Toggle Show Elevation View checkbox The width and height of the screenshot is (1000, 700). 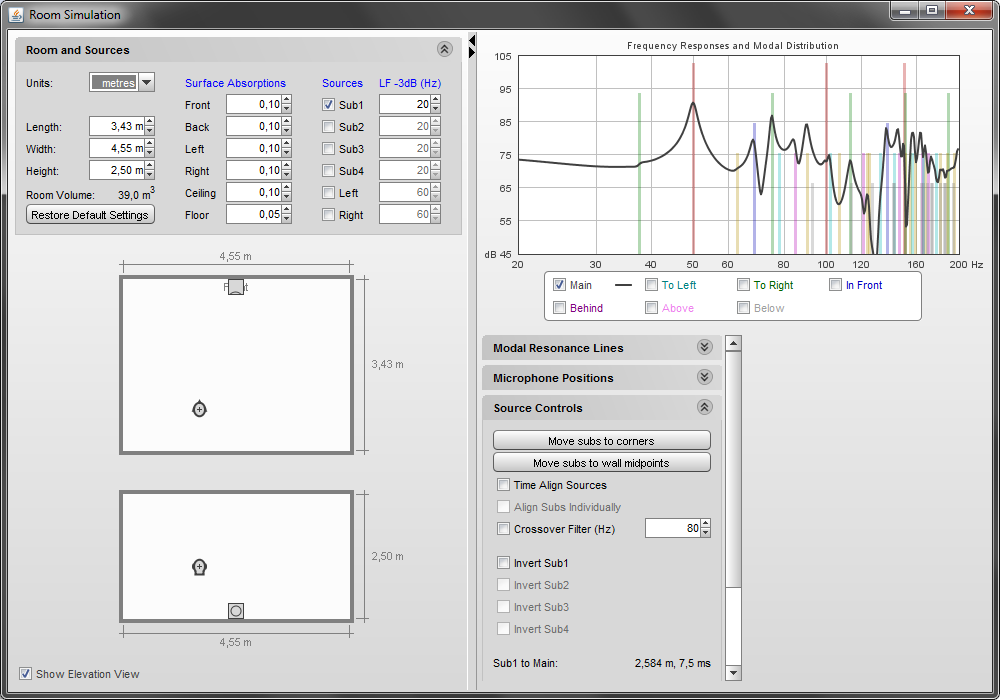[x=26, y=674]
